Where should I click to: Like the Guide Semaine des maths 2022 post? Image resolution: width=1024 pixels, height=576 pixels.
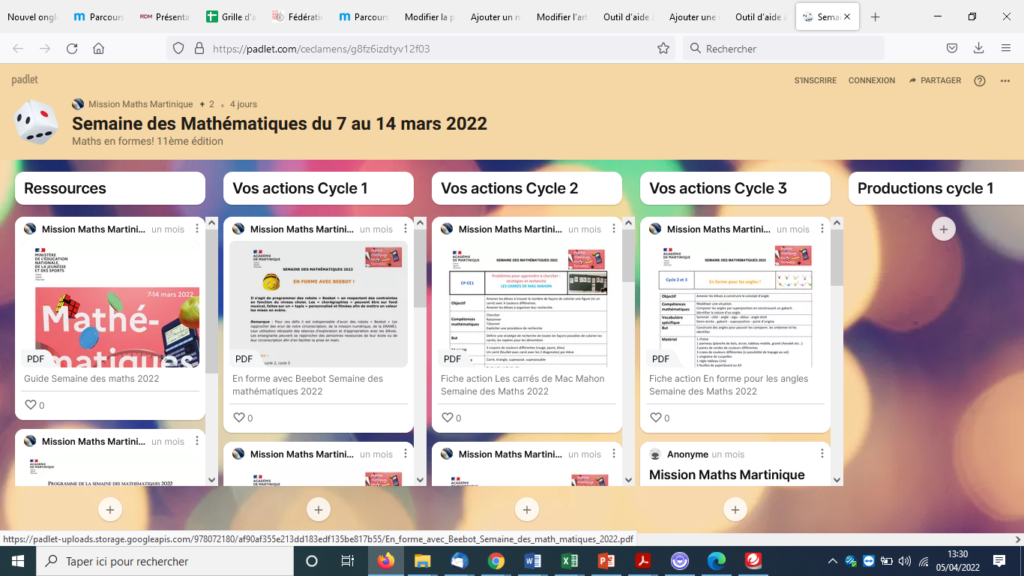point(30,405)
